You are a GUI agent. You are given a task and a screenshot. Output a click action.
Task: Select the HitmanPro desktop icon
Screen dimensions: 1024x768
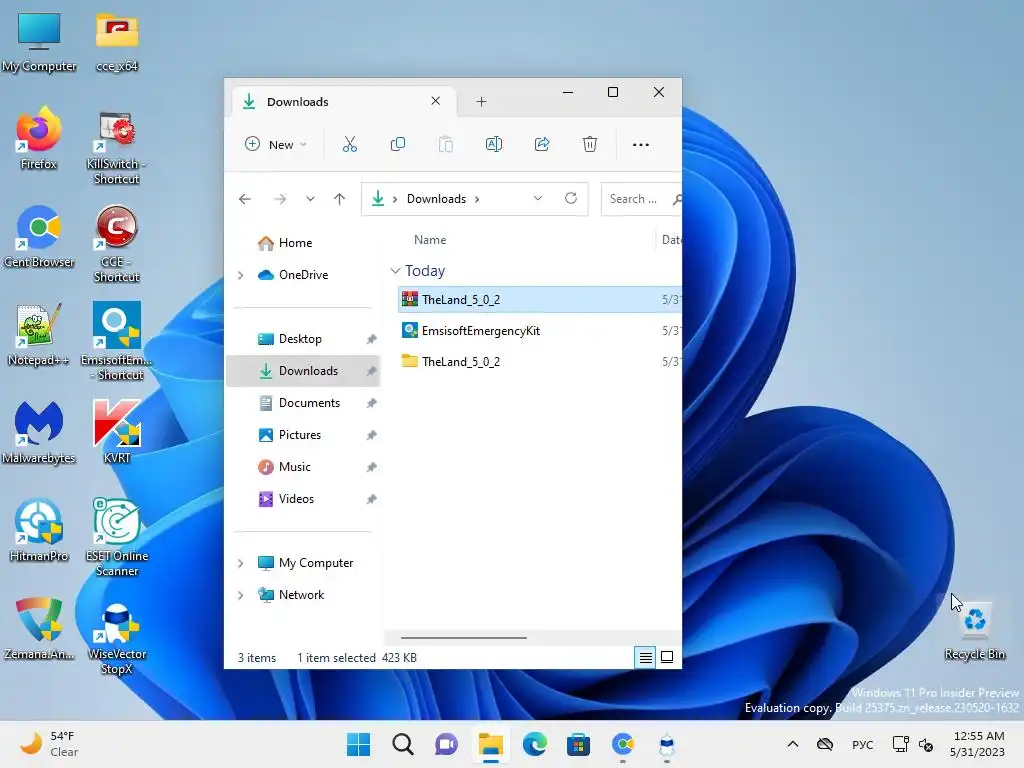39,530
